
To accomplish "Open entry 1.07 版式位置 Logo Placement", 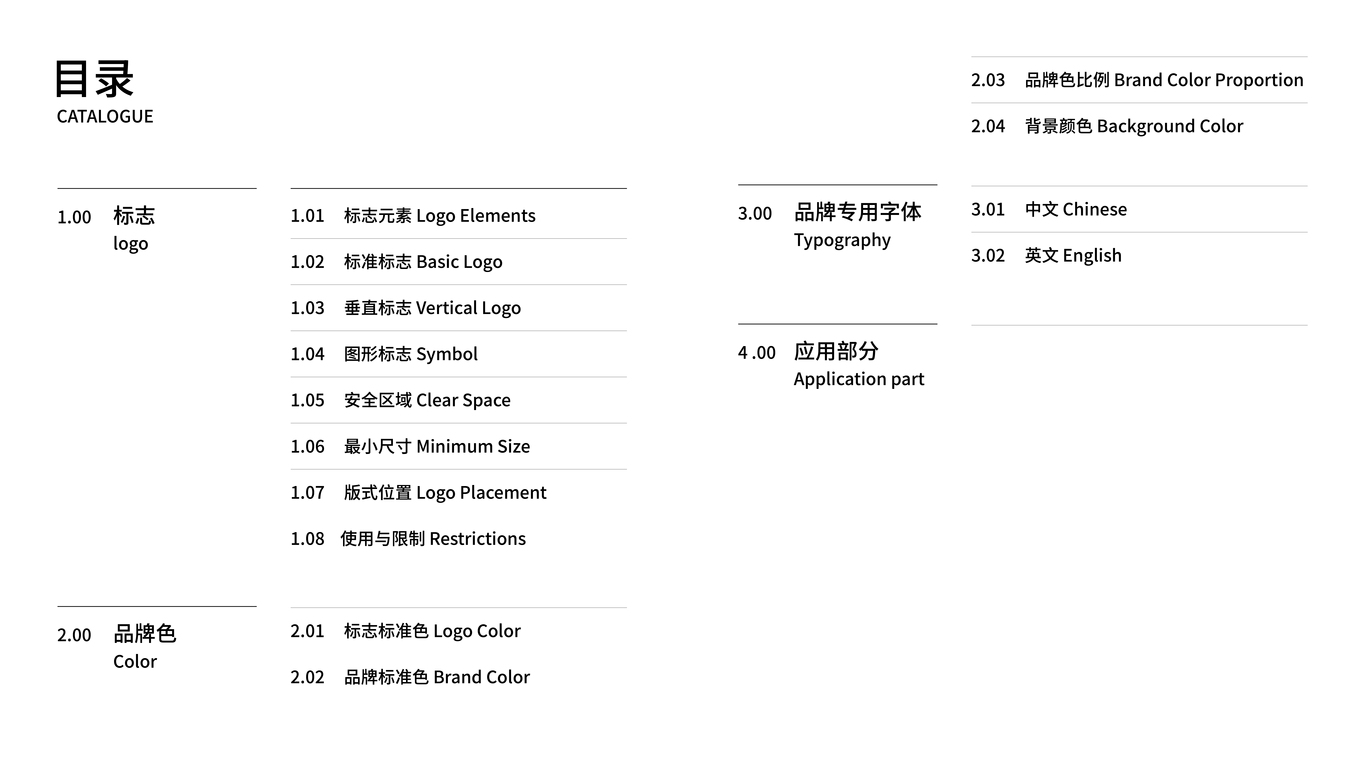I will click(x=418, y=492).
